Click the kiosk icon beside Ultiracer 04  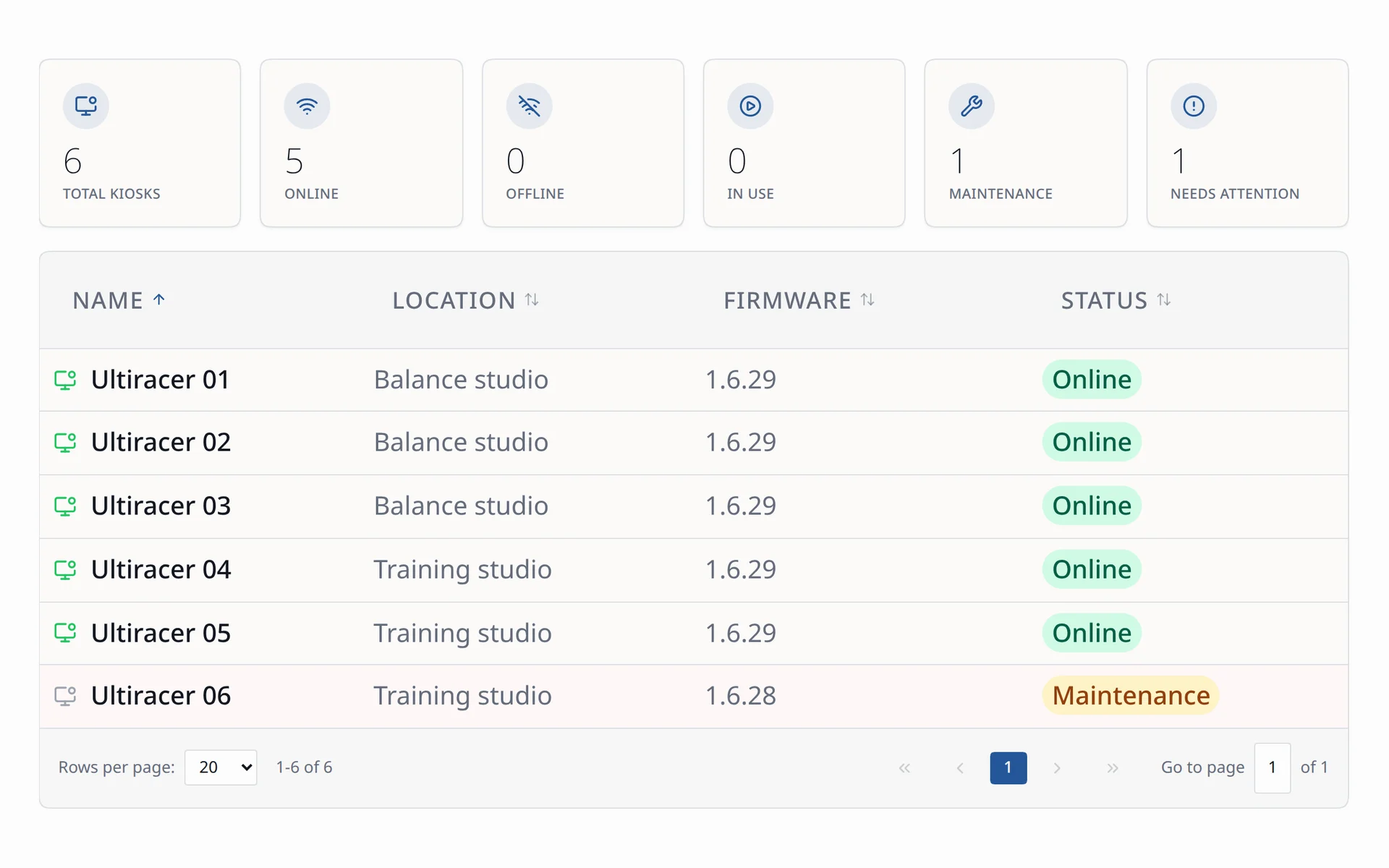[65, 569]
